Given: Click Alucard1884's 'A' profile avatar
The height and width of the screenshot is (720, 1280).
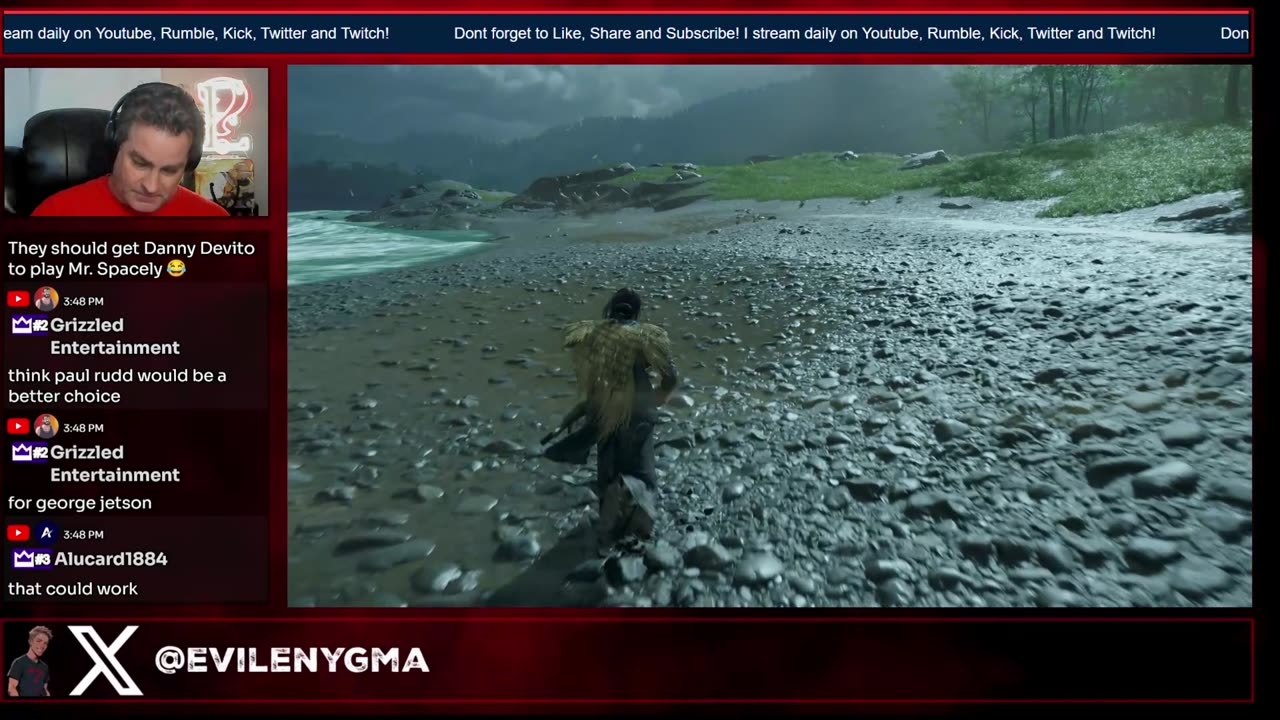Looking at the screenshot, I should pyautogui.click(x=46, y=533).
